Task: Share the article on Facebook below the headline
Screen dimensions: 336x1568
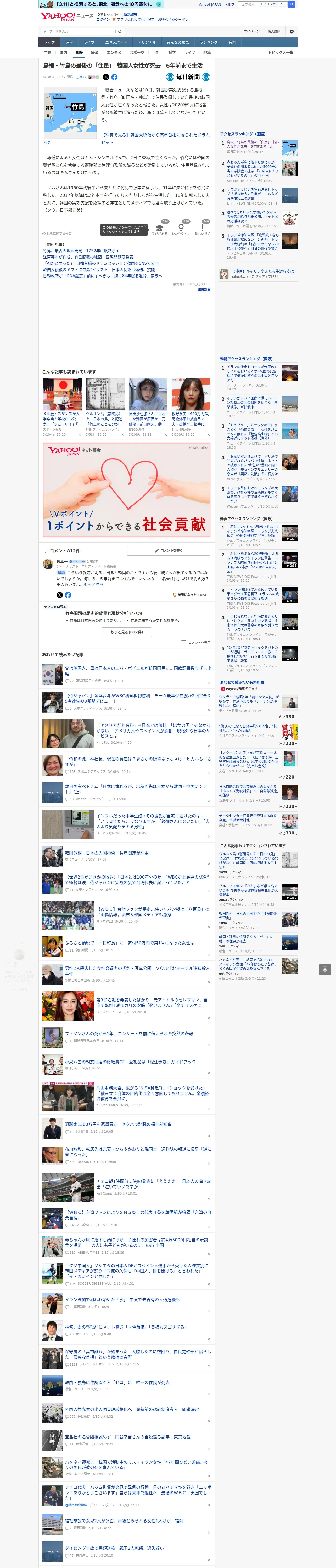Action: tap(114, 77)
